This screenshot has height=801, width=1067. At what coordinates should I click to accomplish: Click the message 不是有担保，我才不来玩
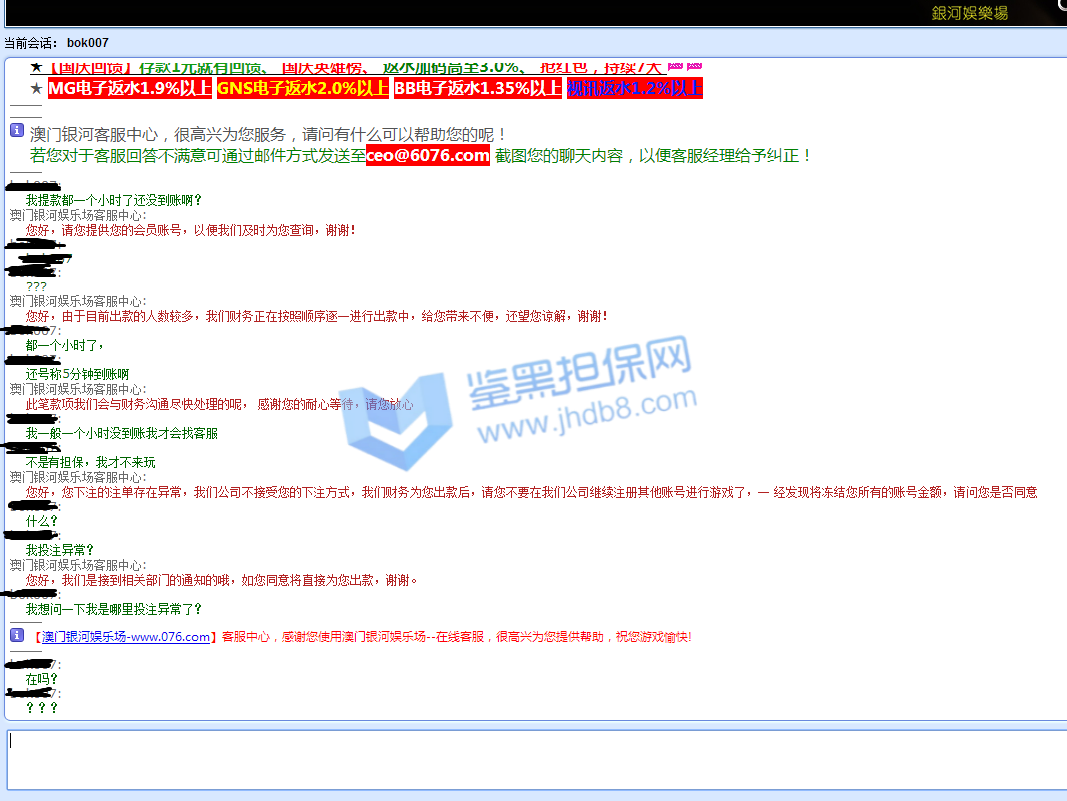pyautogui.click(x=90, y=463)
